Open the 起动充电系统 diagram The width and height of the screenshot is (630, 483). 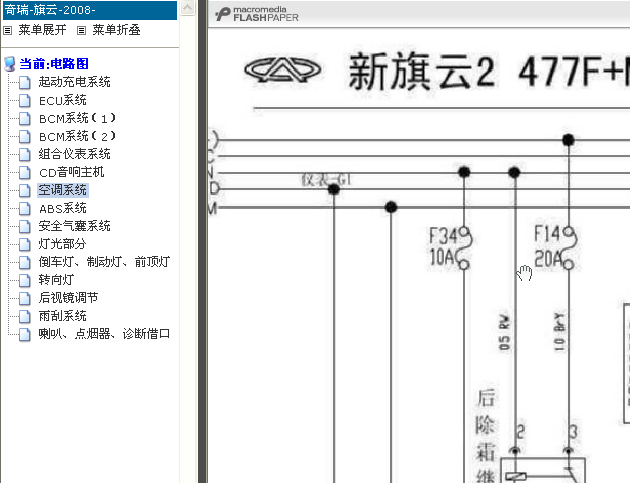click(x=74, y=82)
